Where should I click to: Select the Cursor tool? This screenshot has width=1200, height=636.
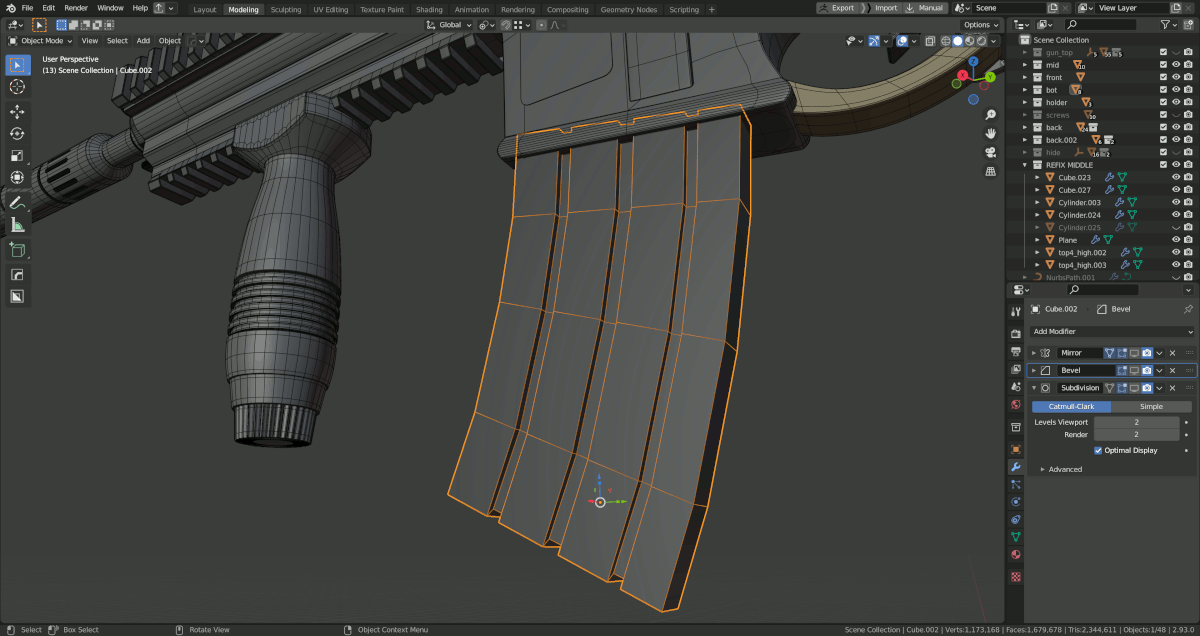click(17, 87)
